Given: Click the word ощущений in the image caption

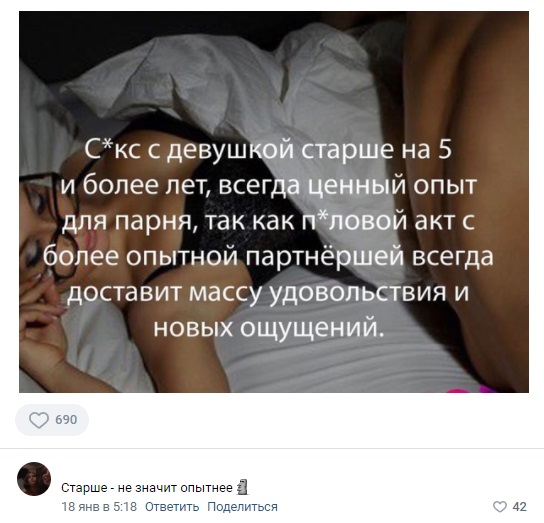Looking at the screenshot, I should click(313, 327).
